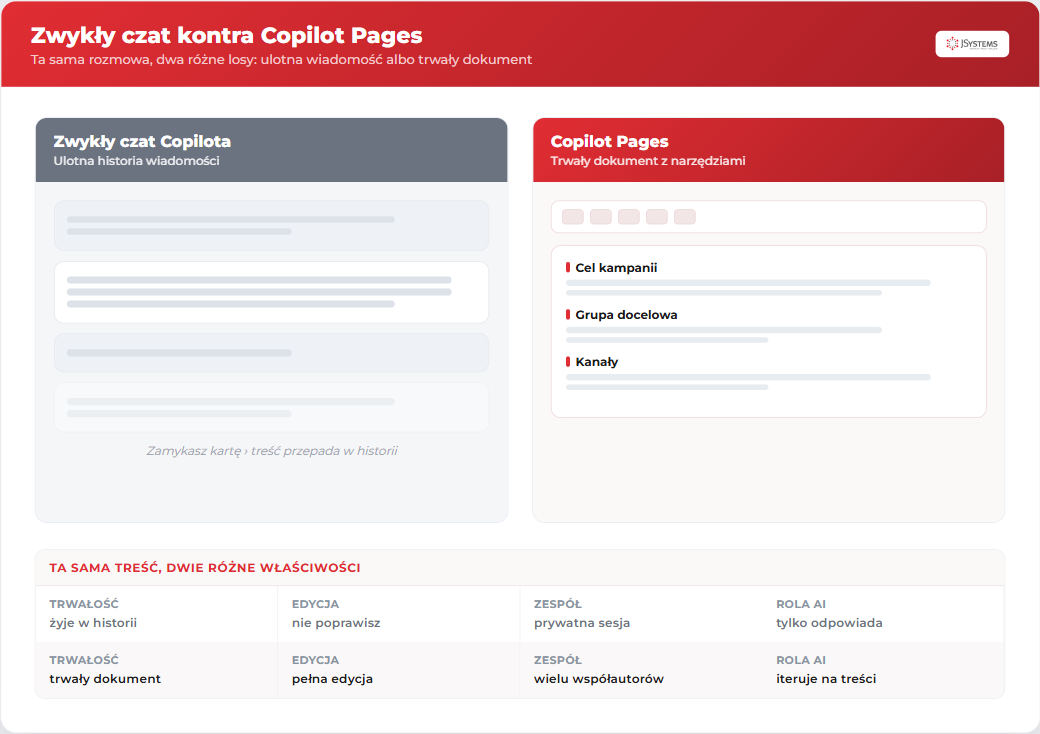Click the Copilot Pages document toolbar bar

pyautogui.click(x=768, y=217)
